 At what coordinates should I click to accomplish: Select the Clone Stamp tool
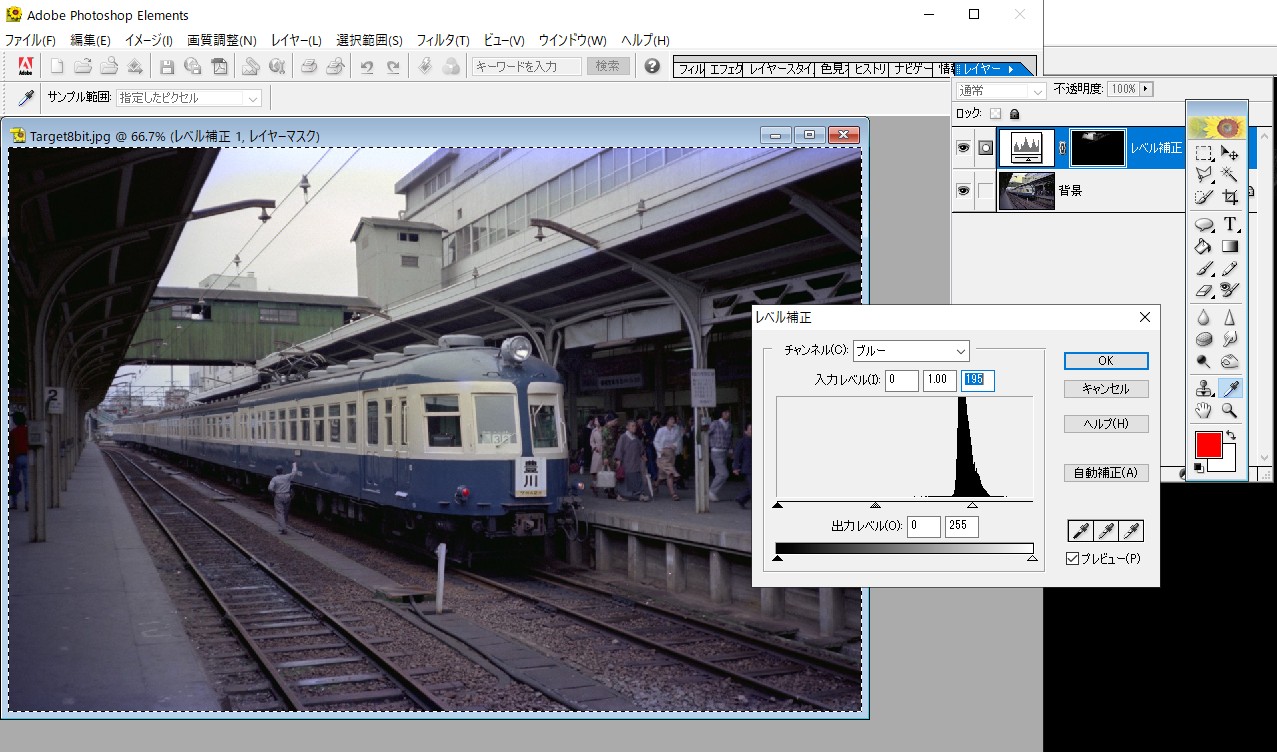[1204, 388]
